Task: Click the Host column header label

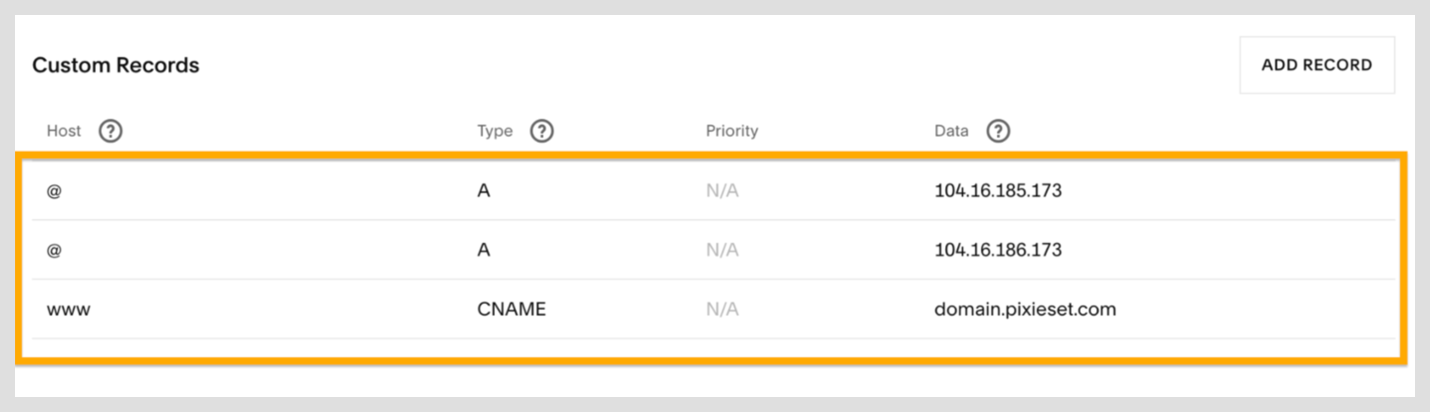Action: [x=64, y=131]
